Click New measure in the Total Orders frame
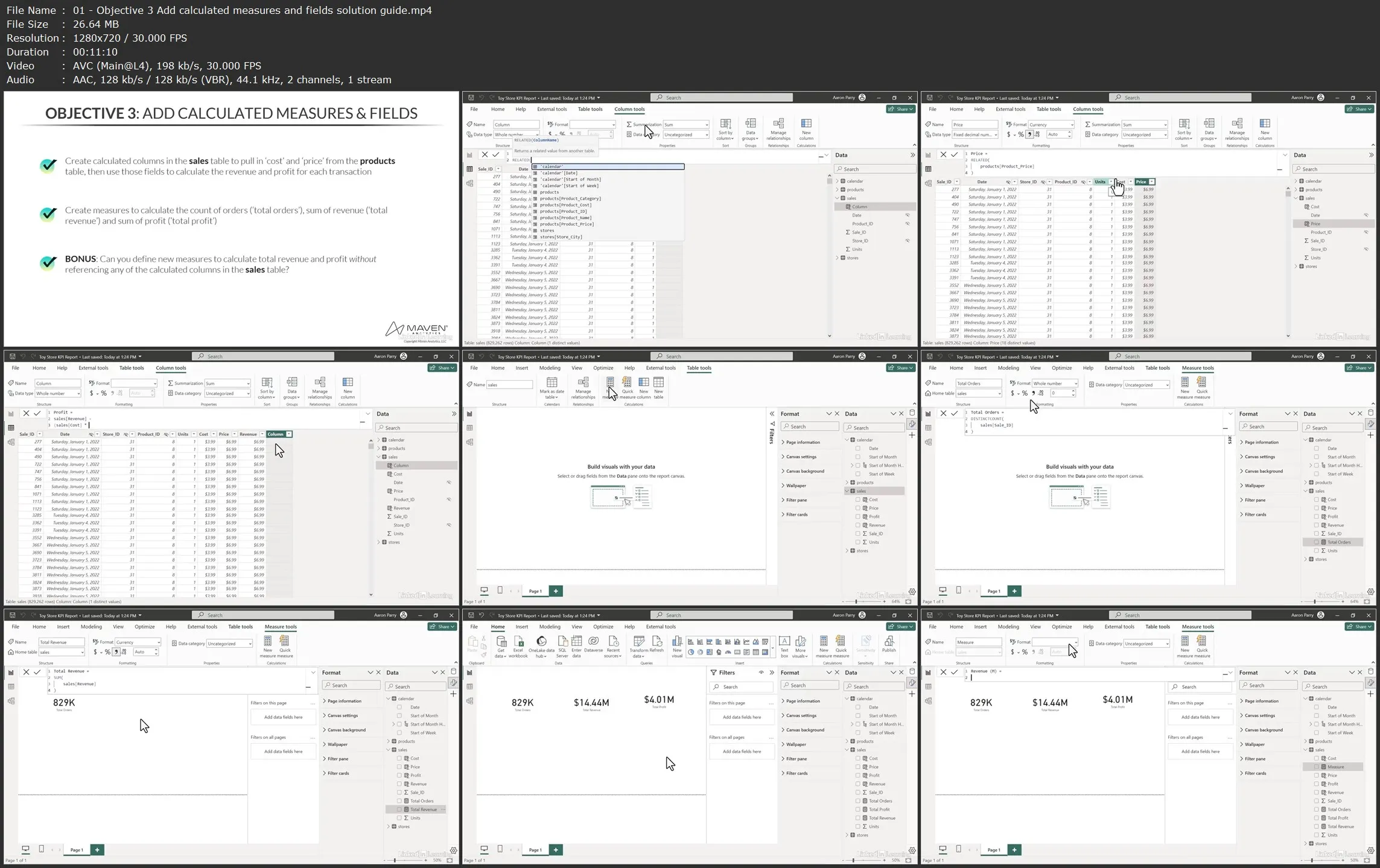Screen dimensions: 1380x868 tap(1184, 388)
